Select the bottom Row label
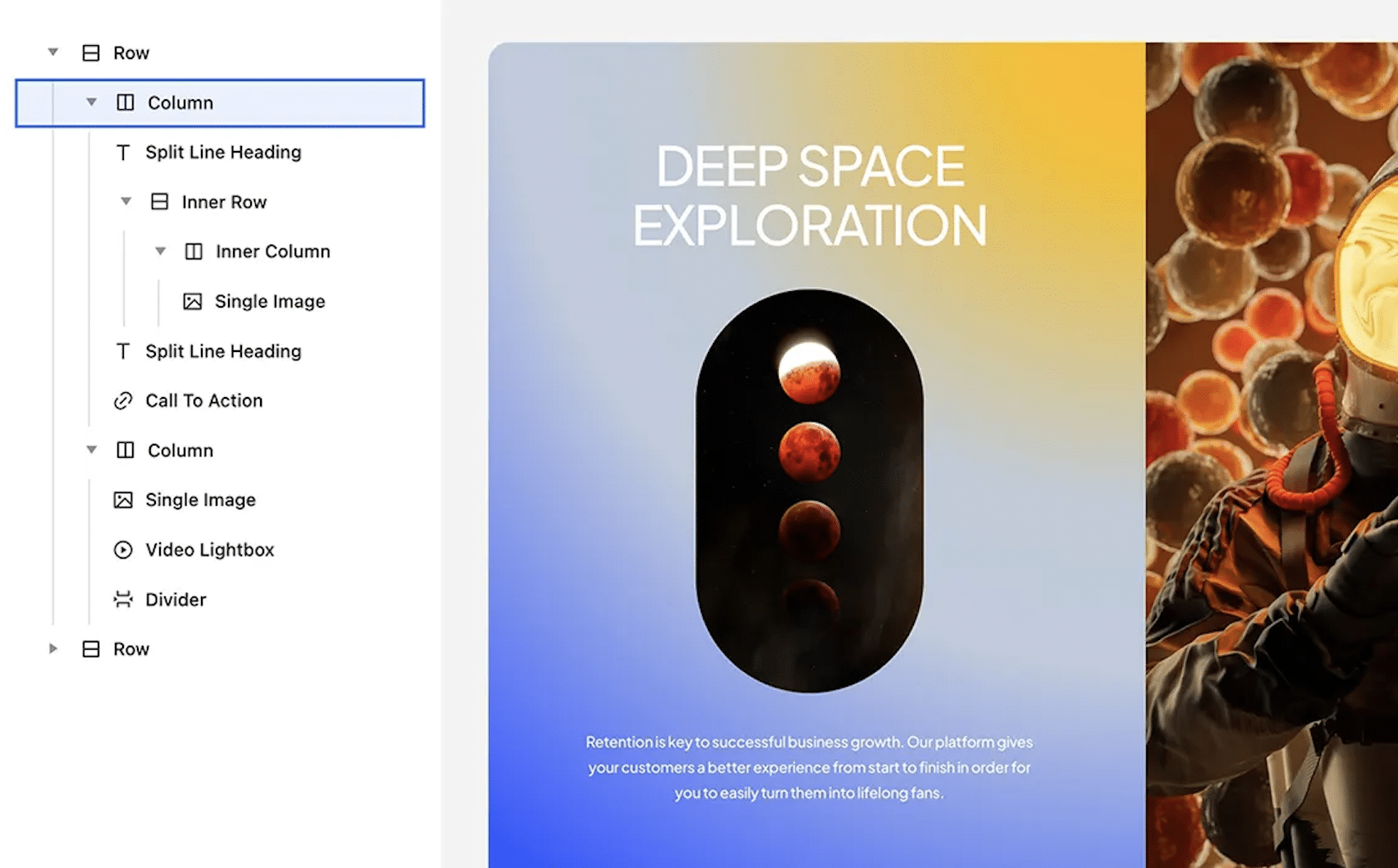The image size is (1398, 868). coord(131,650)
